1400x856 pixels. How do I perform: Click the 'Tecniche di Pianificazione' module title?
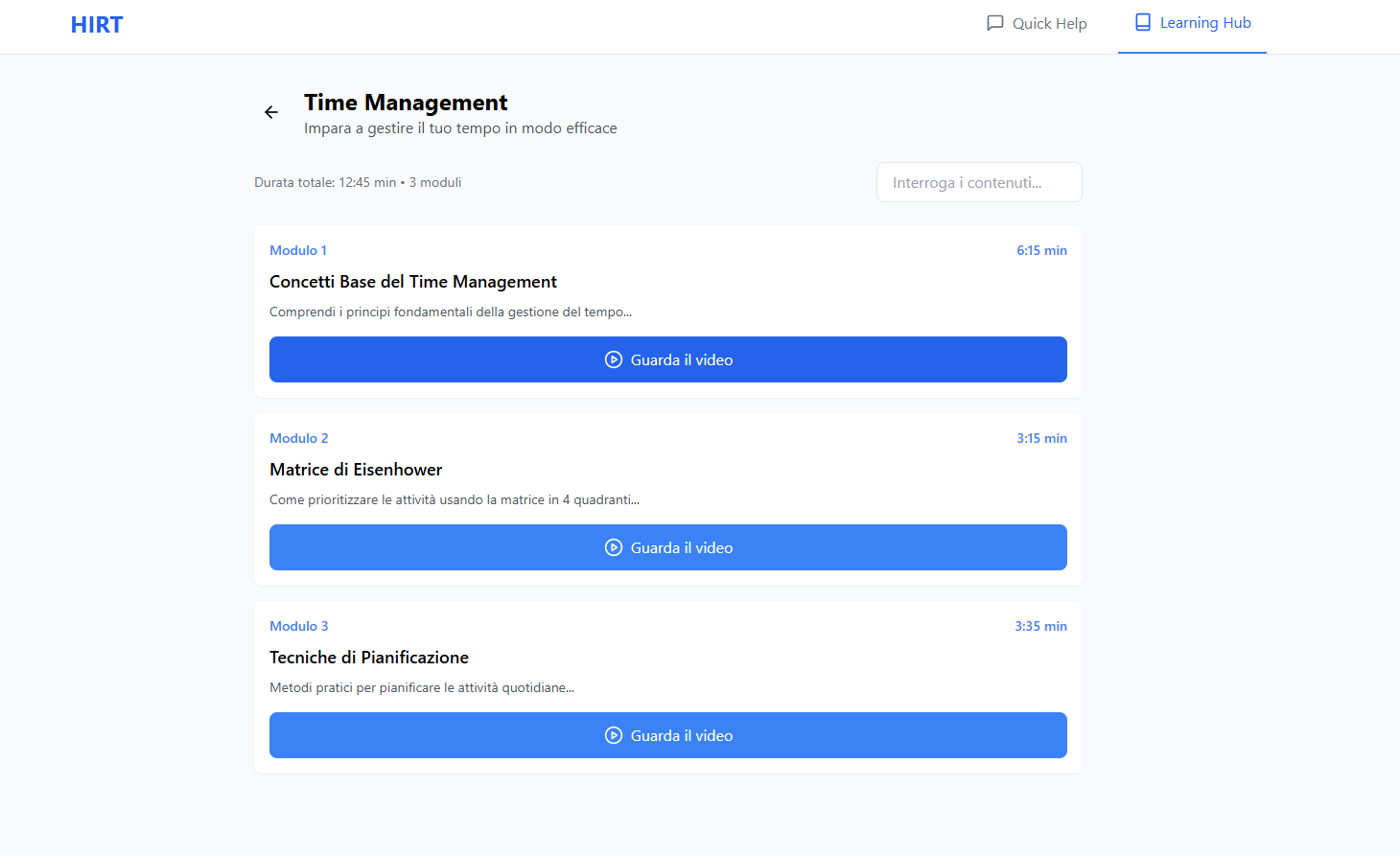(369, 658)
